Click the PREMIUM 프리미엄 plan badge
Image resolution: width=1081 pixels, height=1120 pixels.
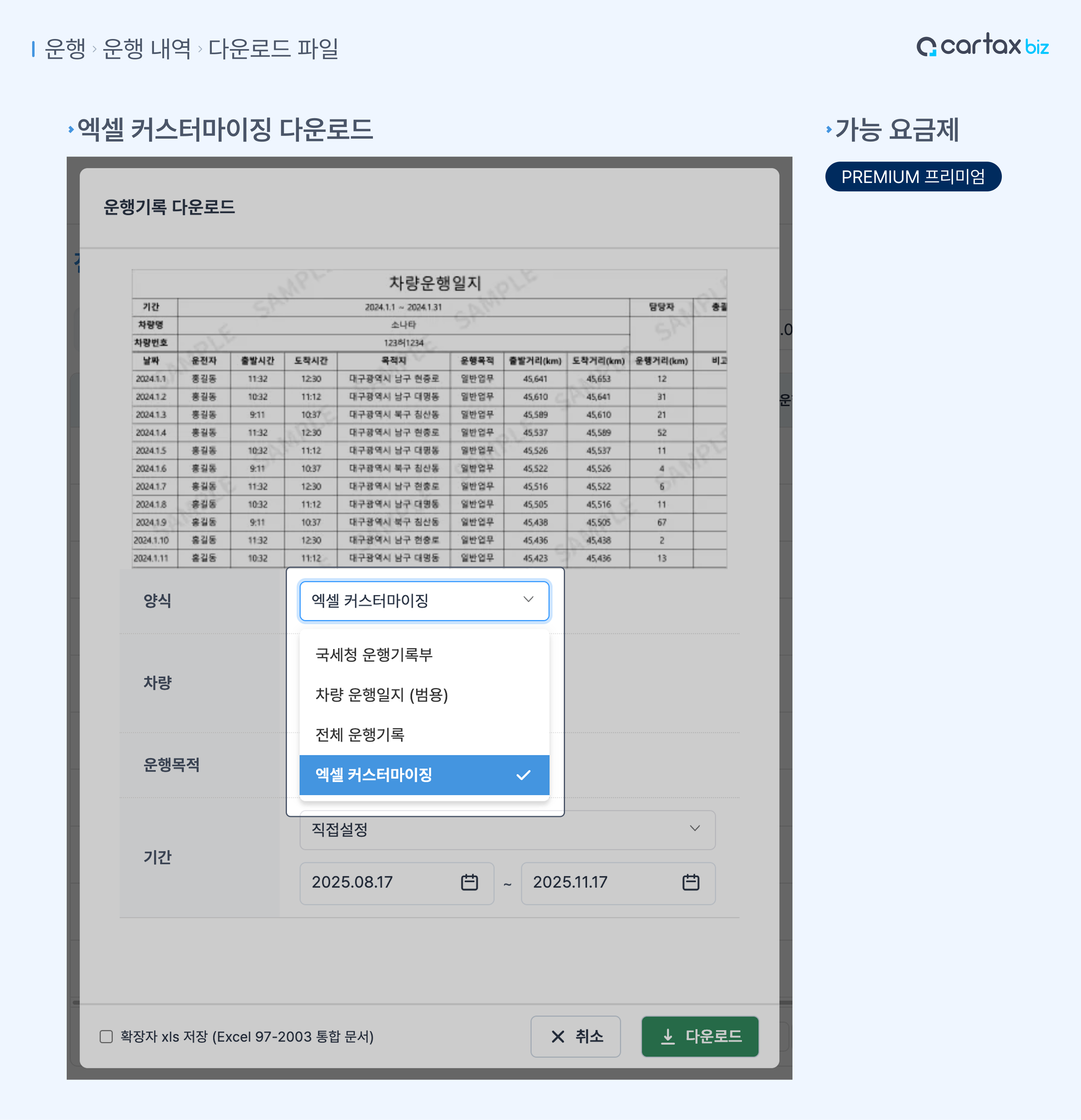pos(913,176)
